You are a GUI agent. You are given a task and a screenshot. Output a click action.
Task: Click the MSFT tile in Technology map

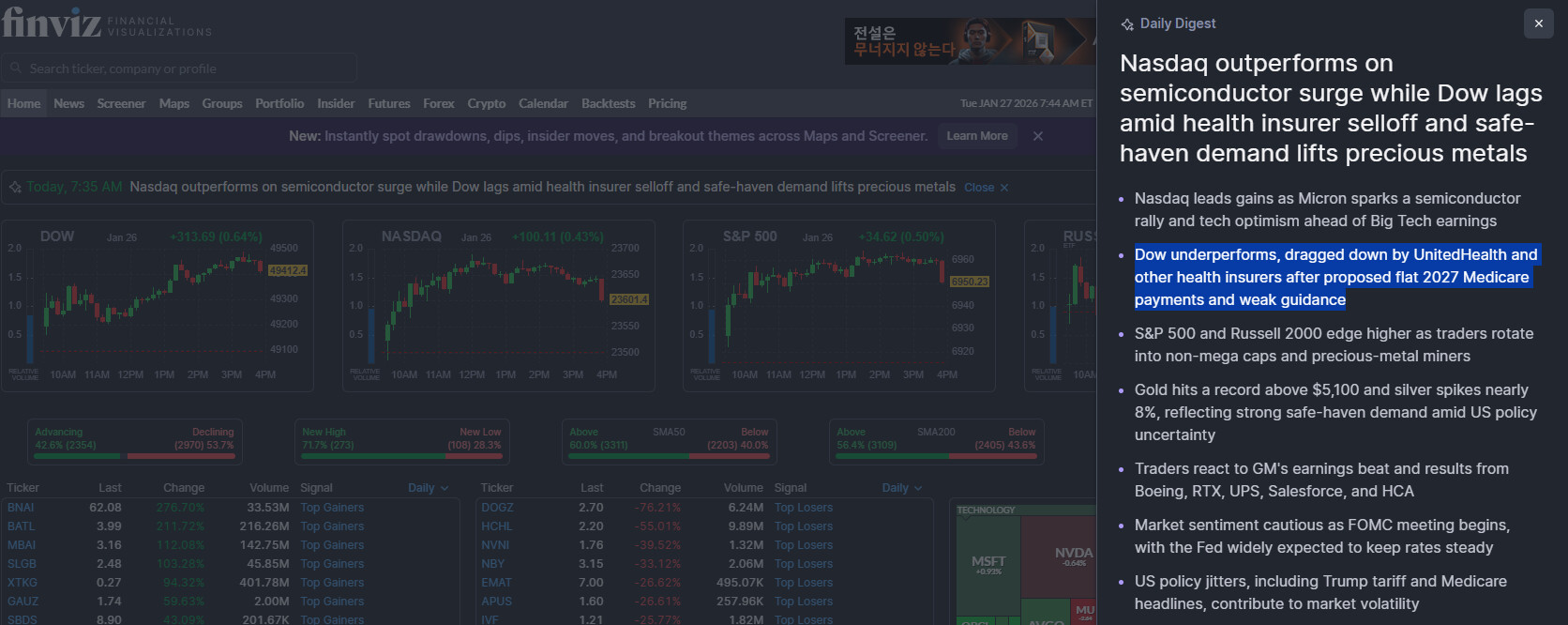[988, 565]
